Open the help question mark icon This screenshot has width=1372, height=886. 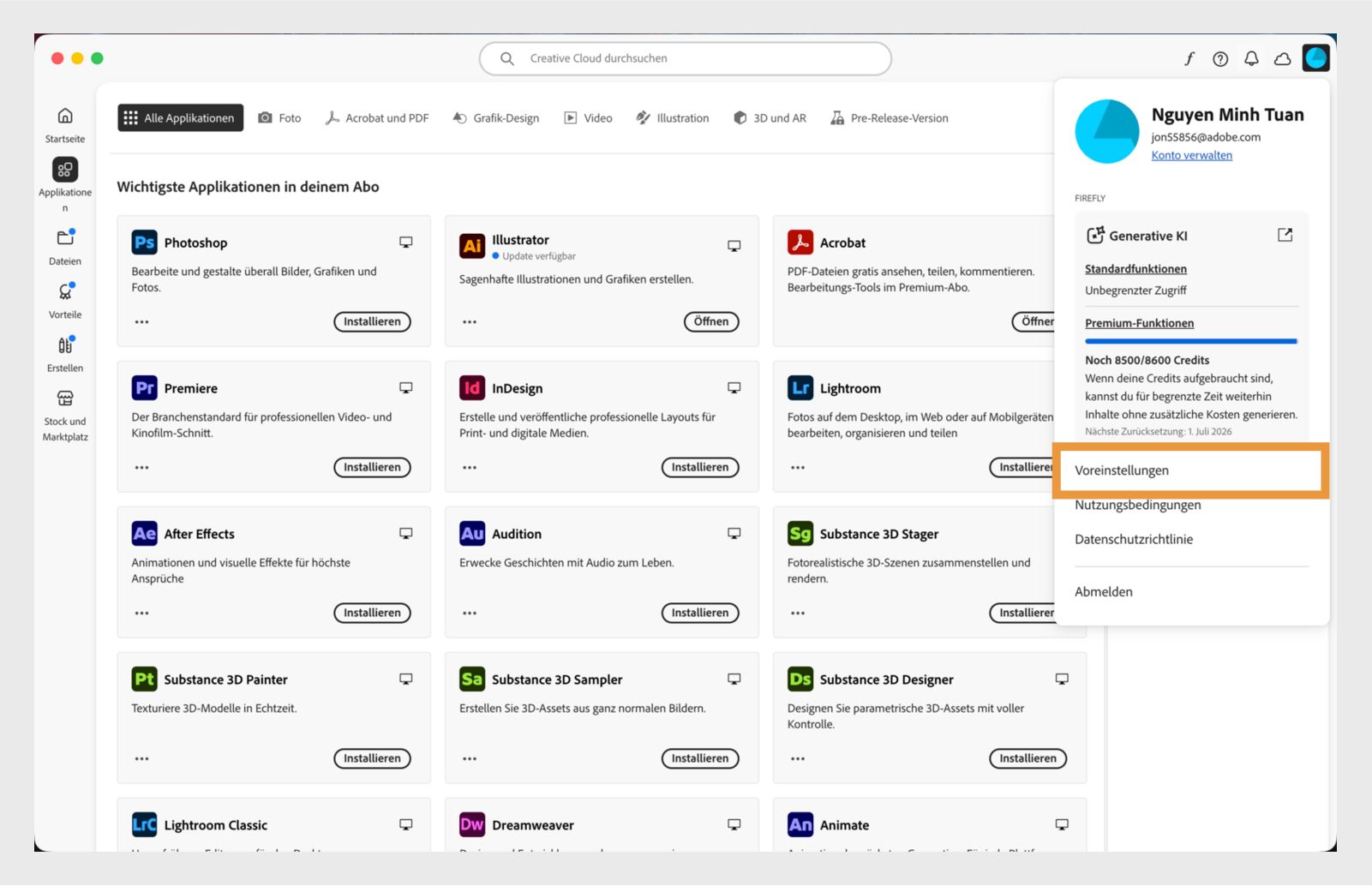point(1220,58)
